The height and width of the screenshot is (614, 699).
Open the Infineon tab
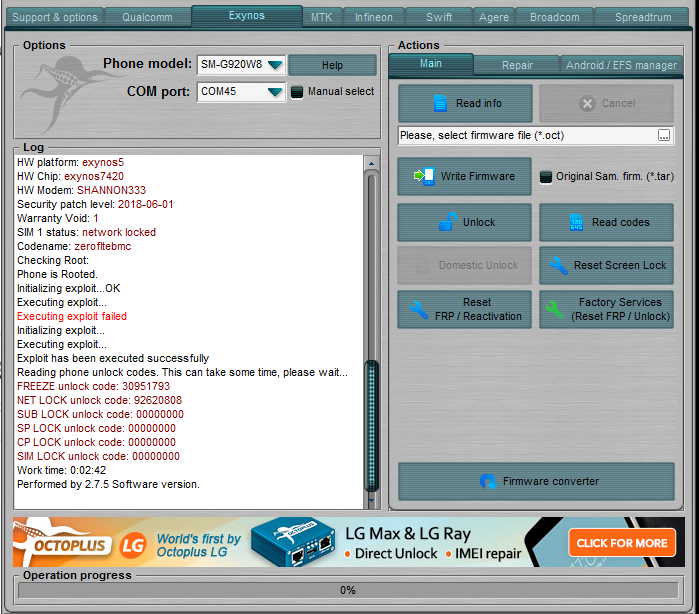(374, 17)
